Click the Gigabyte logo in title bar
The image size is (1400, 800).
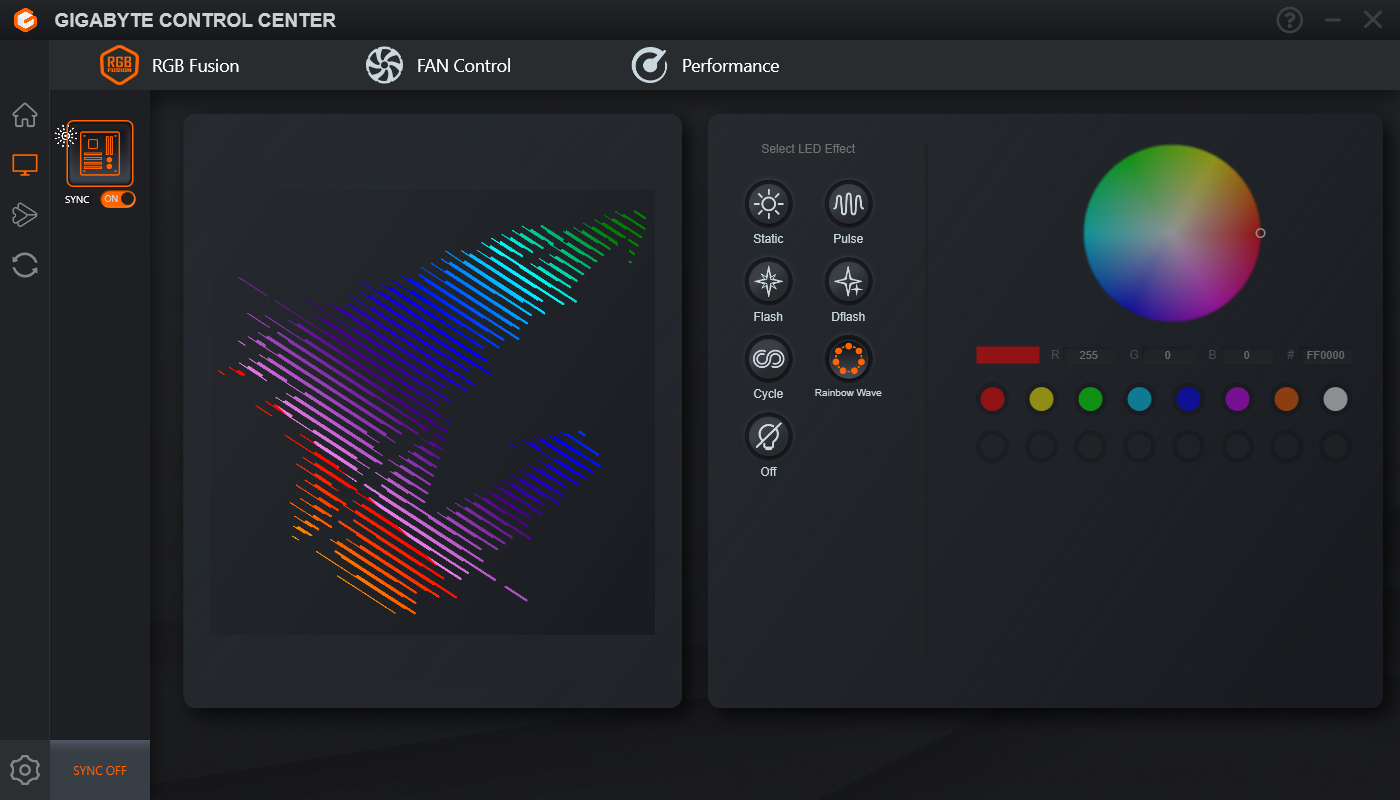click(x=26, y=20)
